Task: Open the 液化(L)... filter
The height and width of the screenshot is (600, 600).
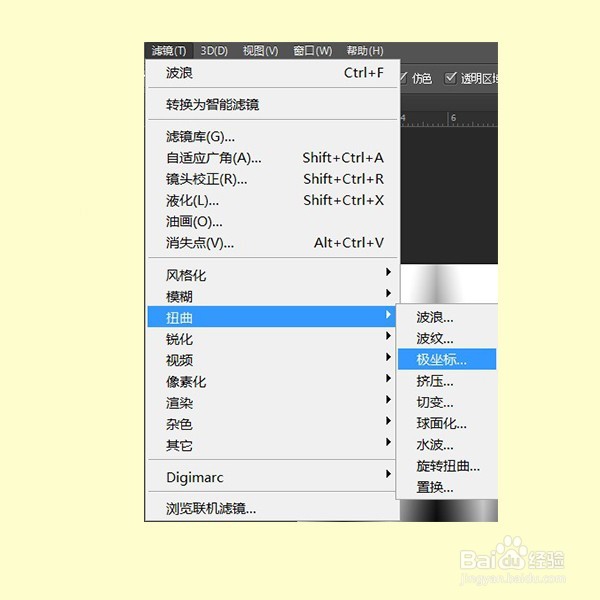Action: pyautogui.click(x=274, y=200)
